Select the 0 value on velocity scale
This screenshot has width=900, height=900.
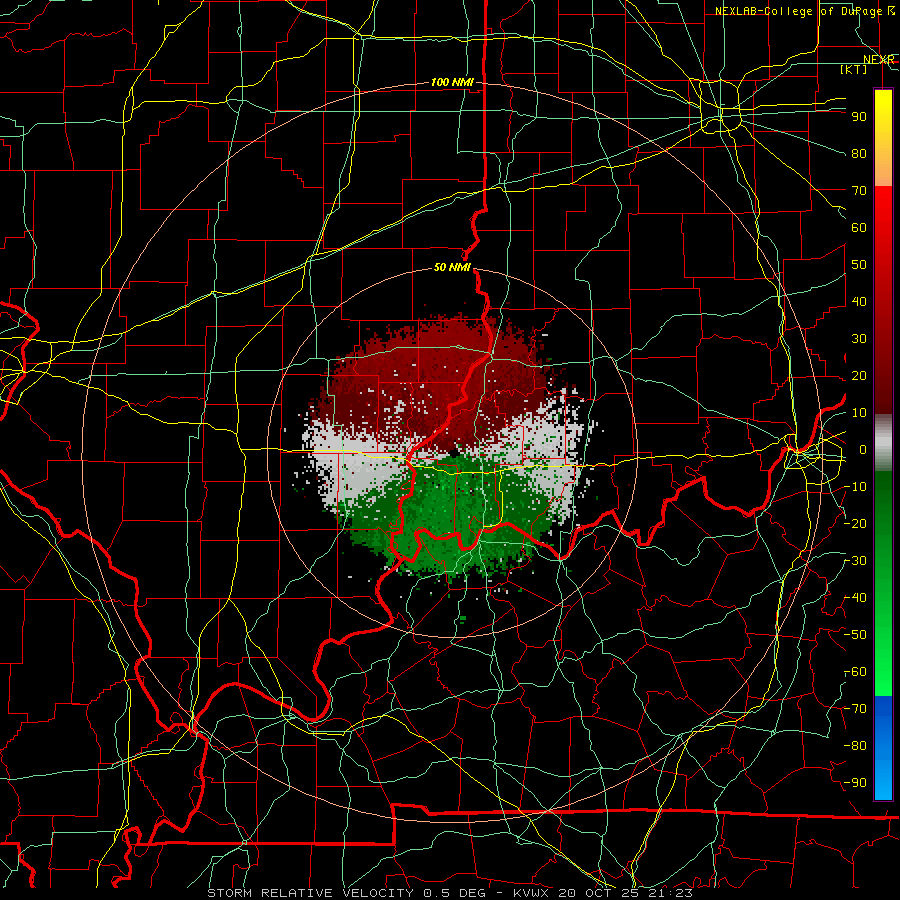click(863, 449)
